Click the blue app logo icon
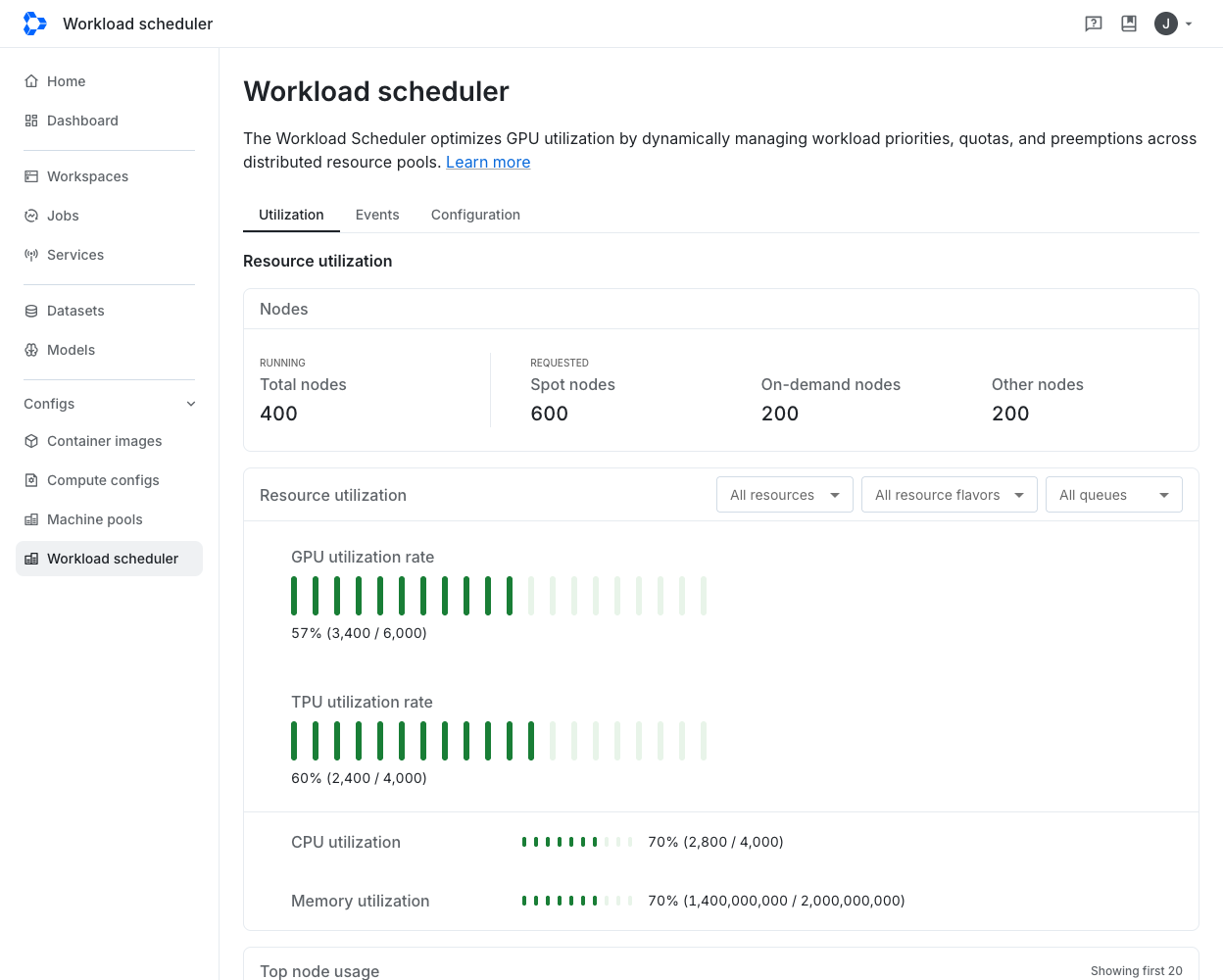1223x980 pixels. (35, 24)
